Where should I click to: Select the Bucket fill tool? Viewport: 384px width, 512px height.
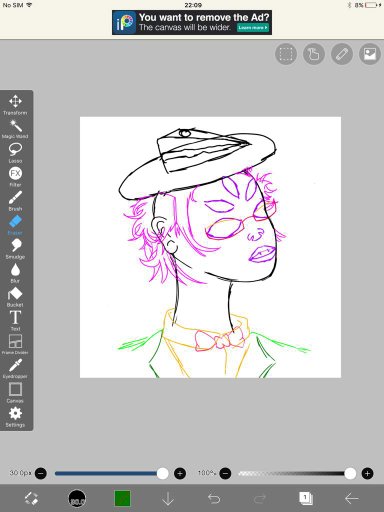pyautogui.click(x=15, y=297)
